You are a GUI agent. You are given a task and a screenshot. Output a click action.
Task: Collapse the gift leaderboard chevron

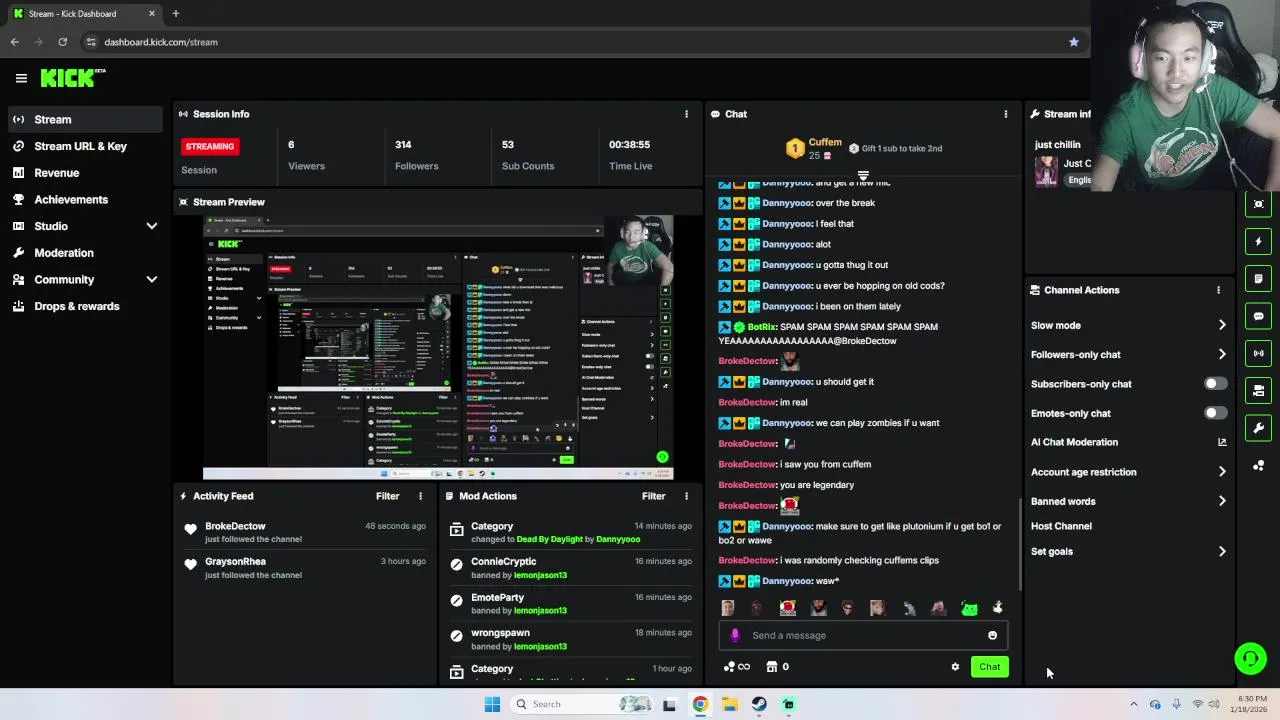coord(863,176)
